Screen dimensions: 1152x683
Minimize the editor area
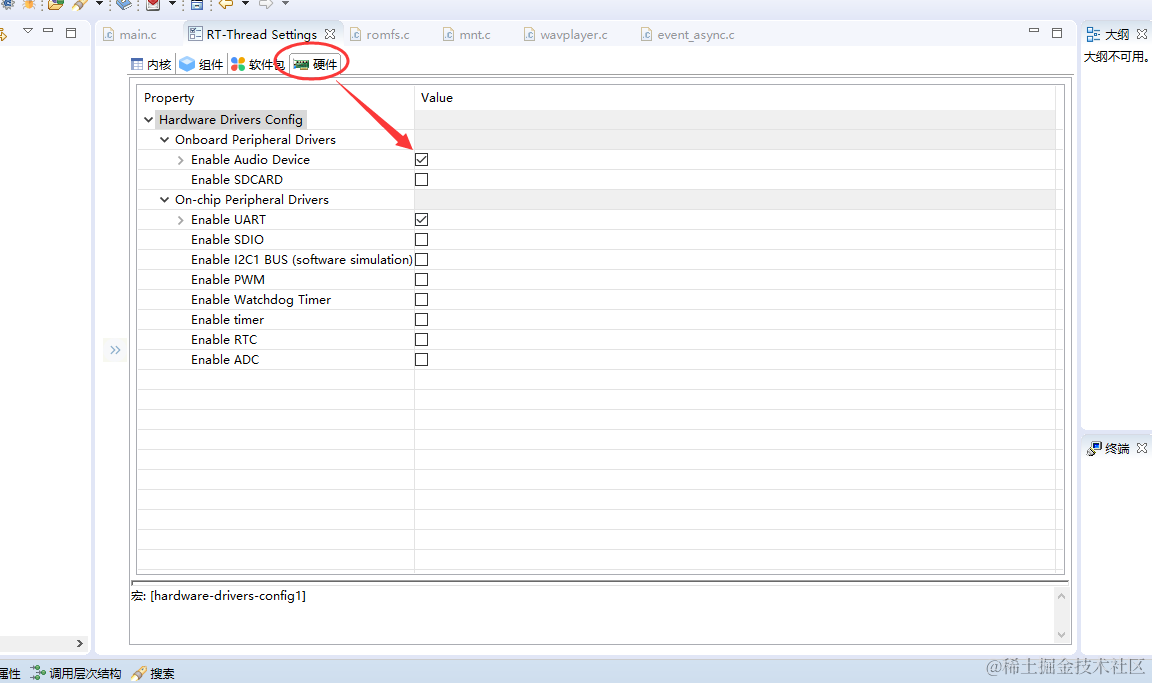[1034, 31]
